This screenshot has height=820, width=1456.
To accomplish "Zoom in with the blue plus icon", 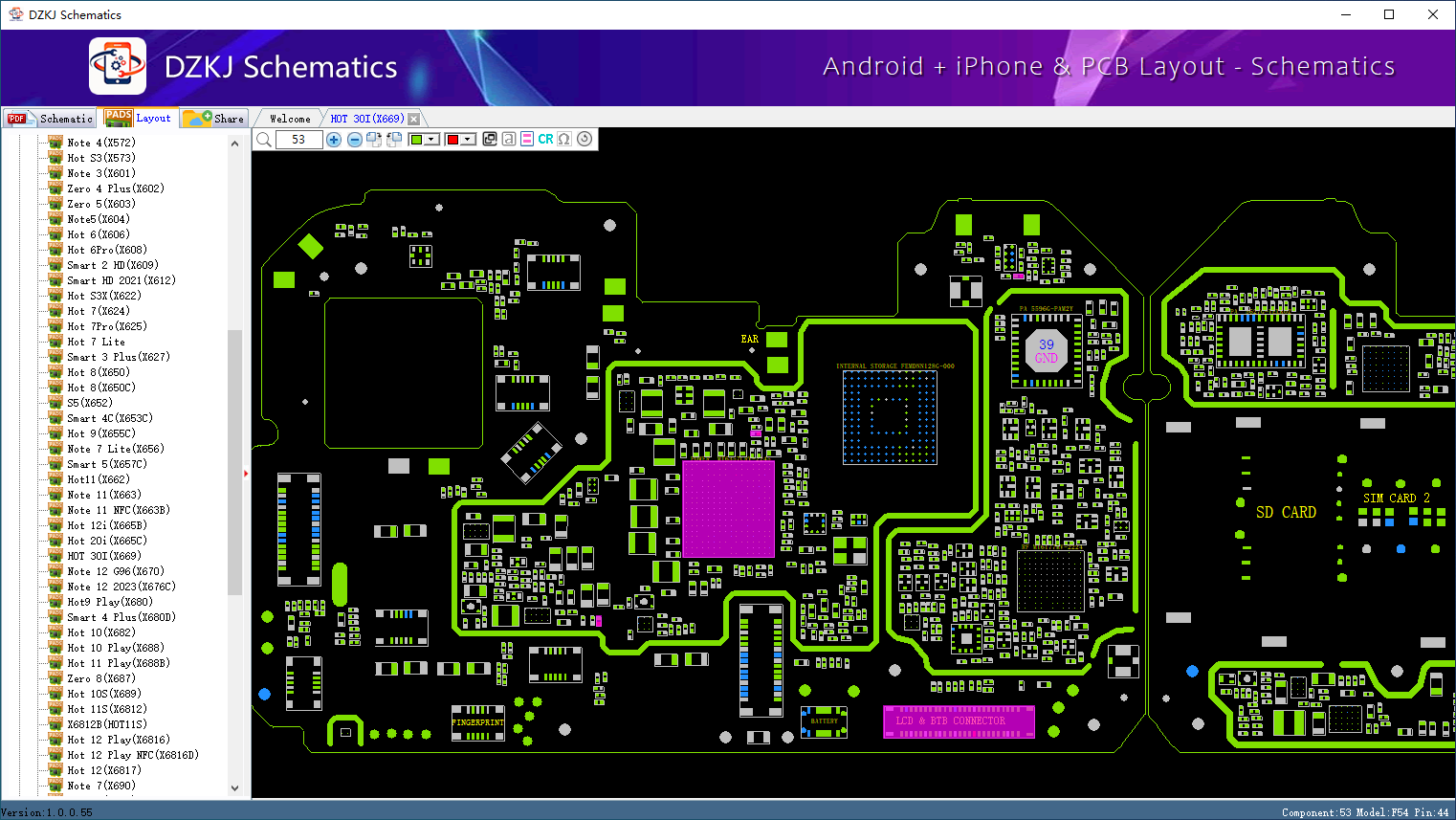I will pyautogui.click(x=334, y=140).
